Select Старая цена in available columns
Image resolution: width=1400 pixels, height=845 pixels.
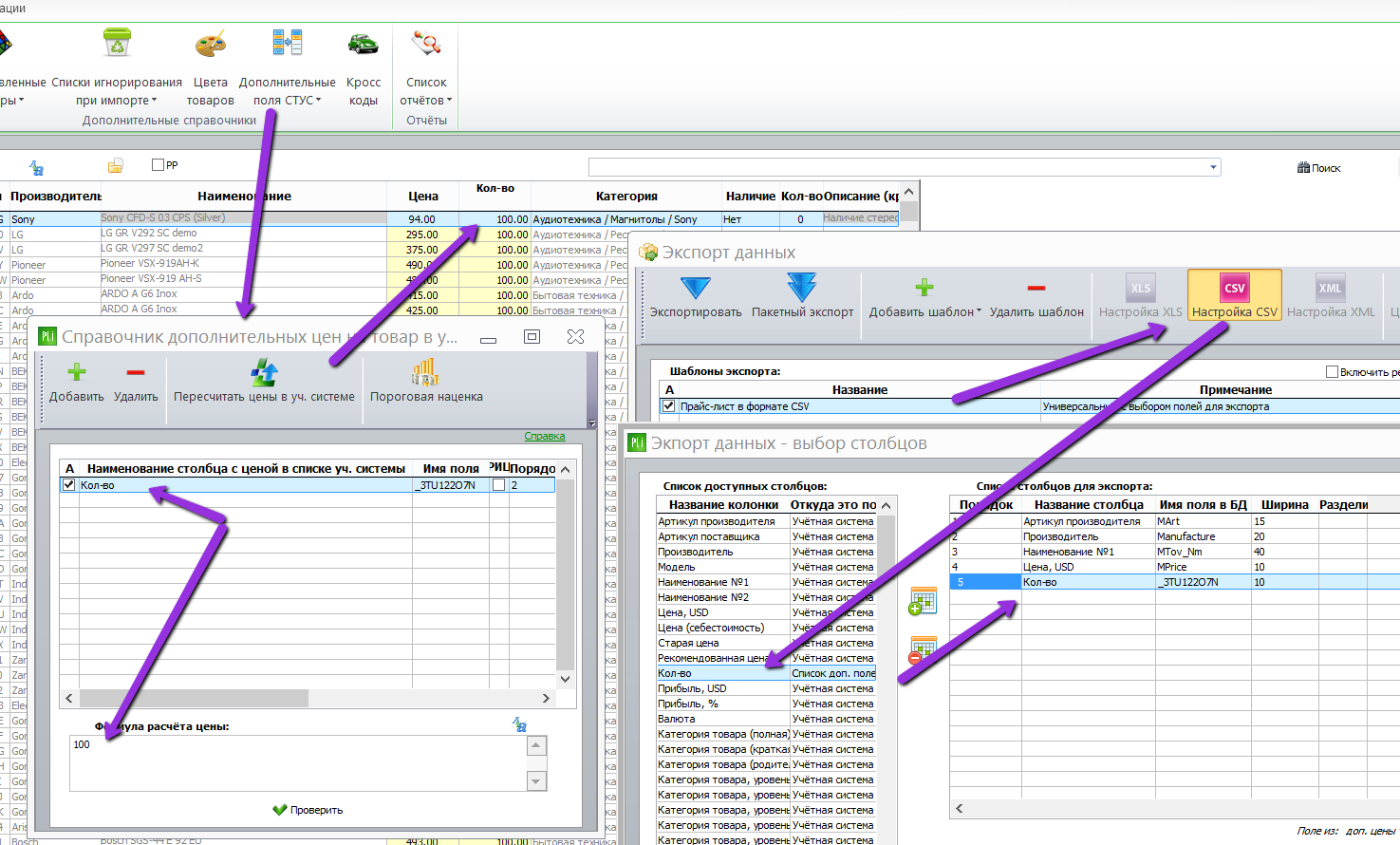click(x=767, y=643)
